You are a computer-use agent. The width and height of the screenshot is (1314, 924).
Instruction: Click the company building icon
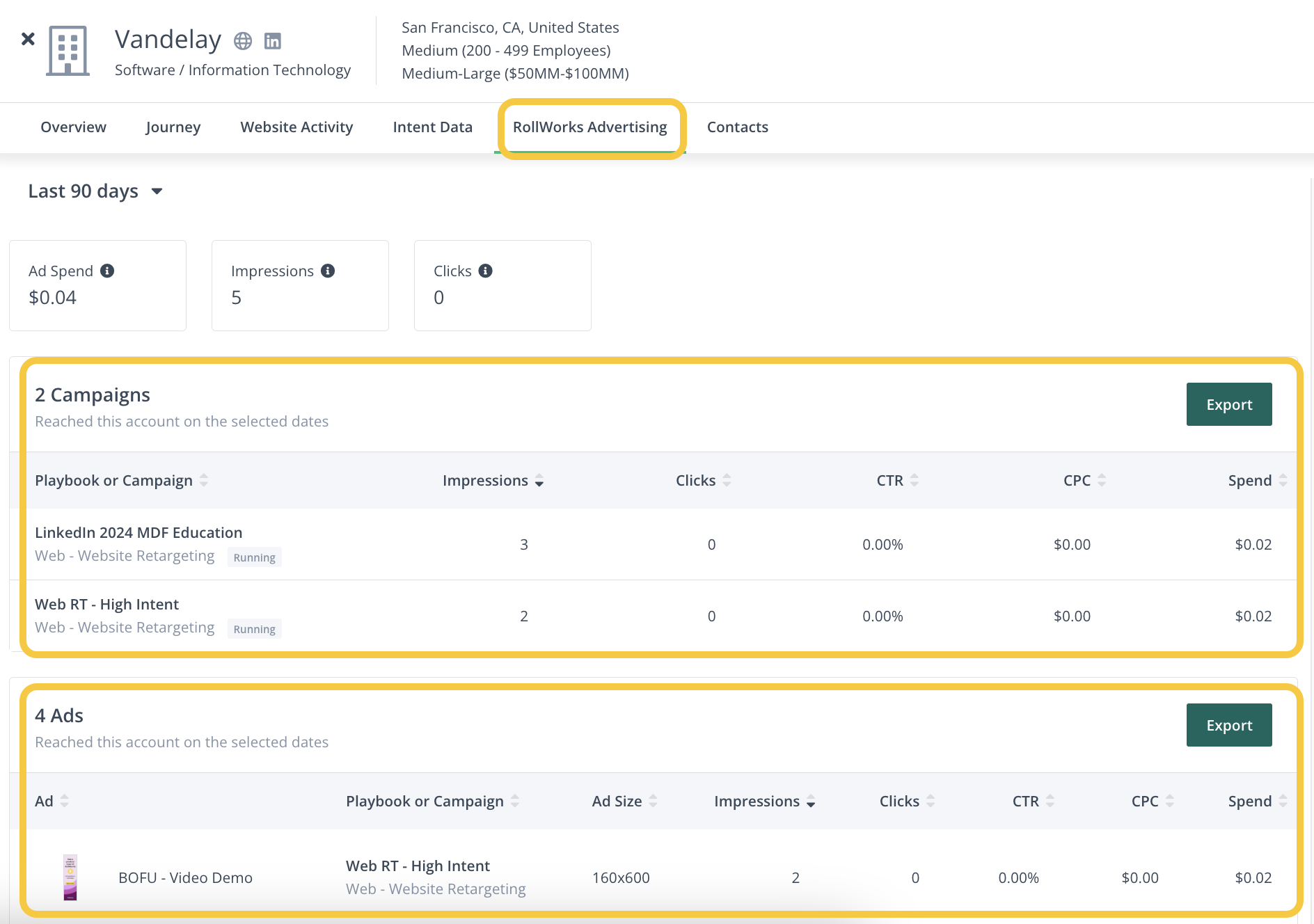68,50
